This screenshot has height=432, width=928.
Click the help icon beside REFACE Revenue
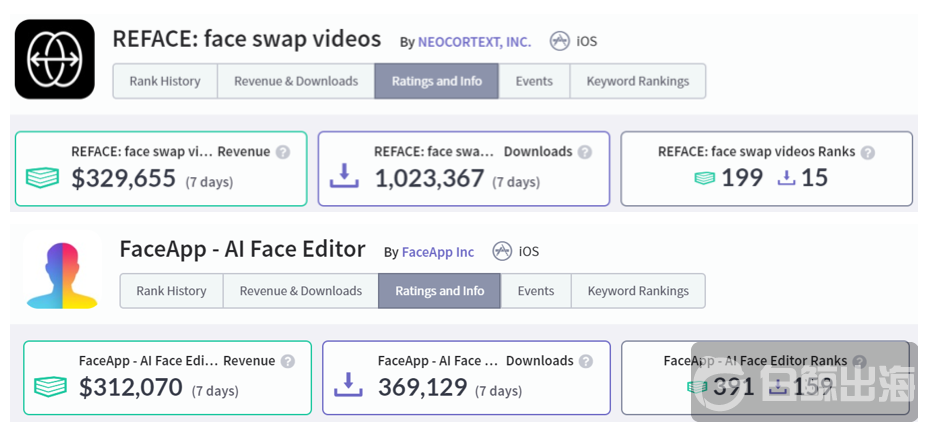(283, 152)
